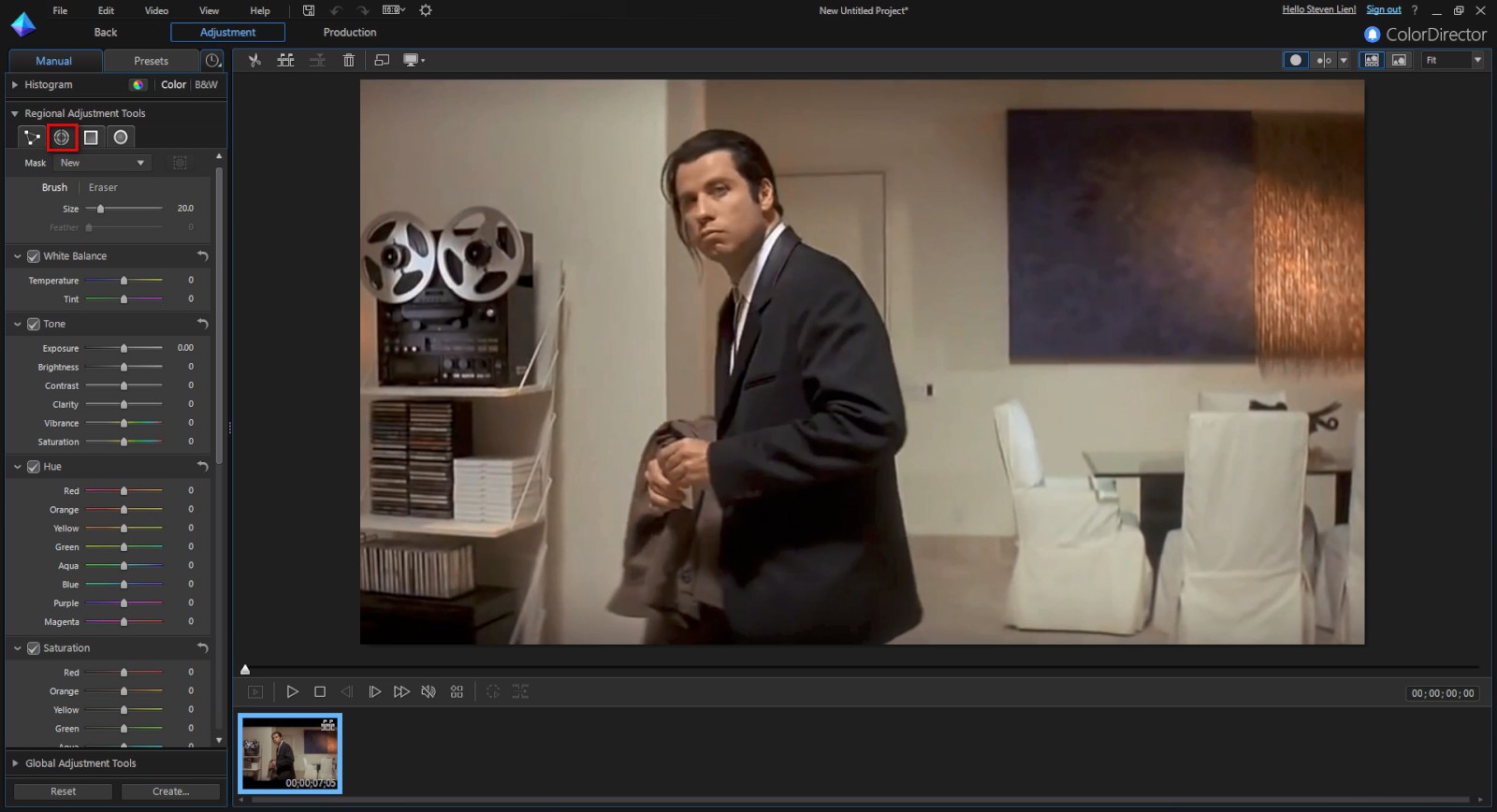Click the Reset button
The image size is (1497, 812).
click(x=63, y=791)
